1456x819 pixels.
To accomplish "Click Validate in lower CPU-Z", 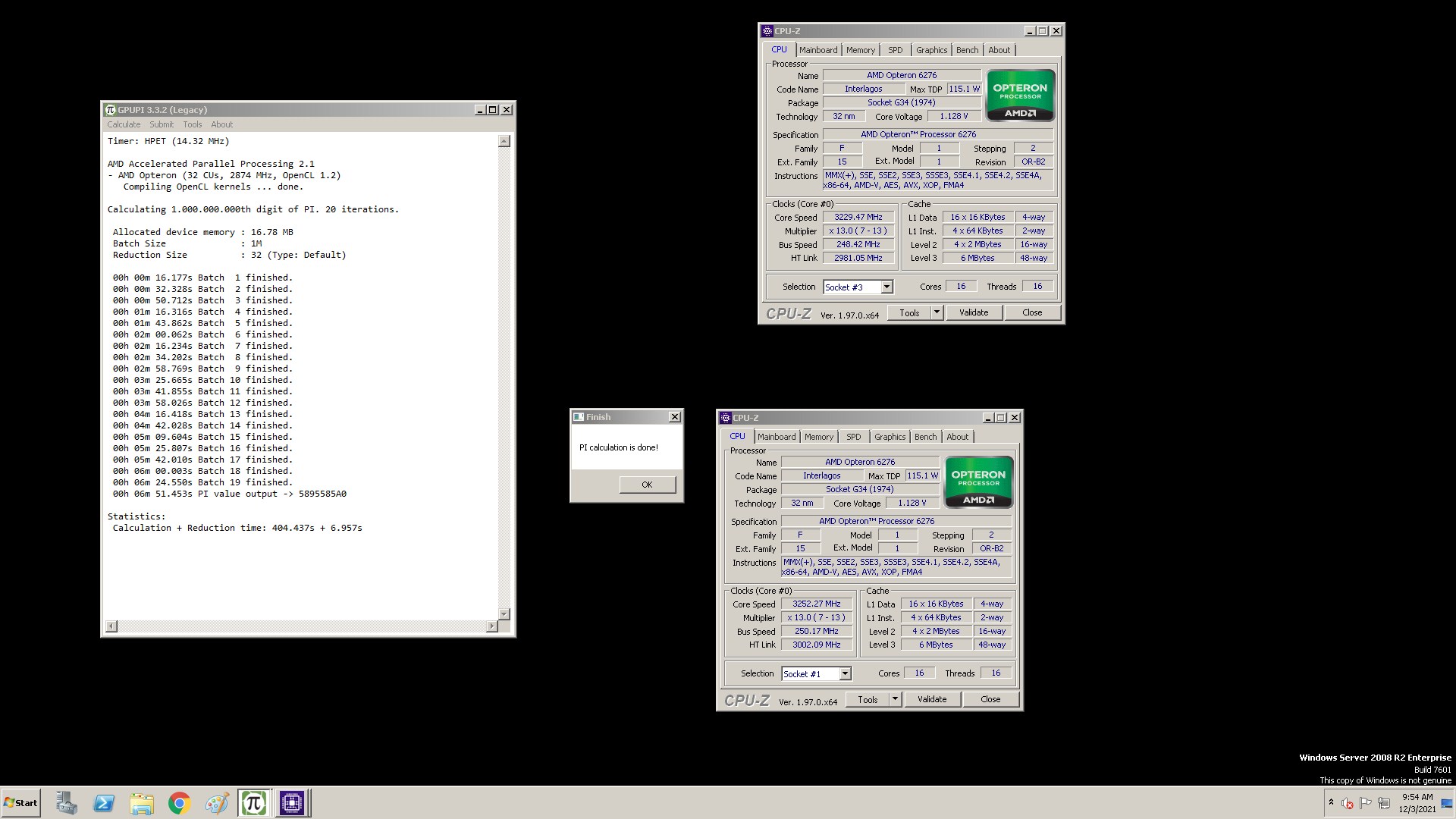I will [932, 699].
